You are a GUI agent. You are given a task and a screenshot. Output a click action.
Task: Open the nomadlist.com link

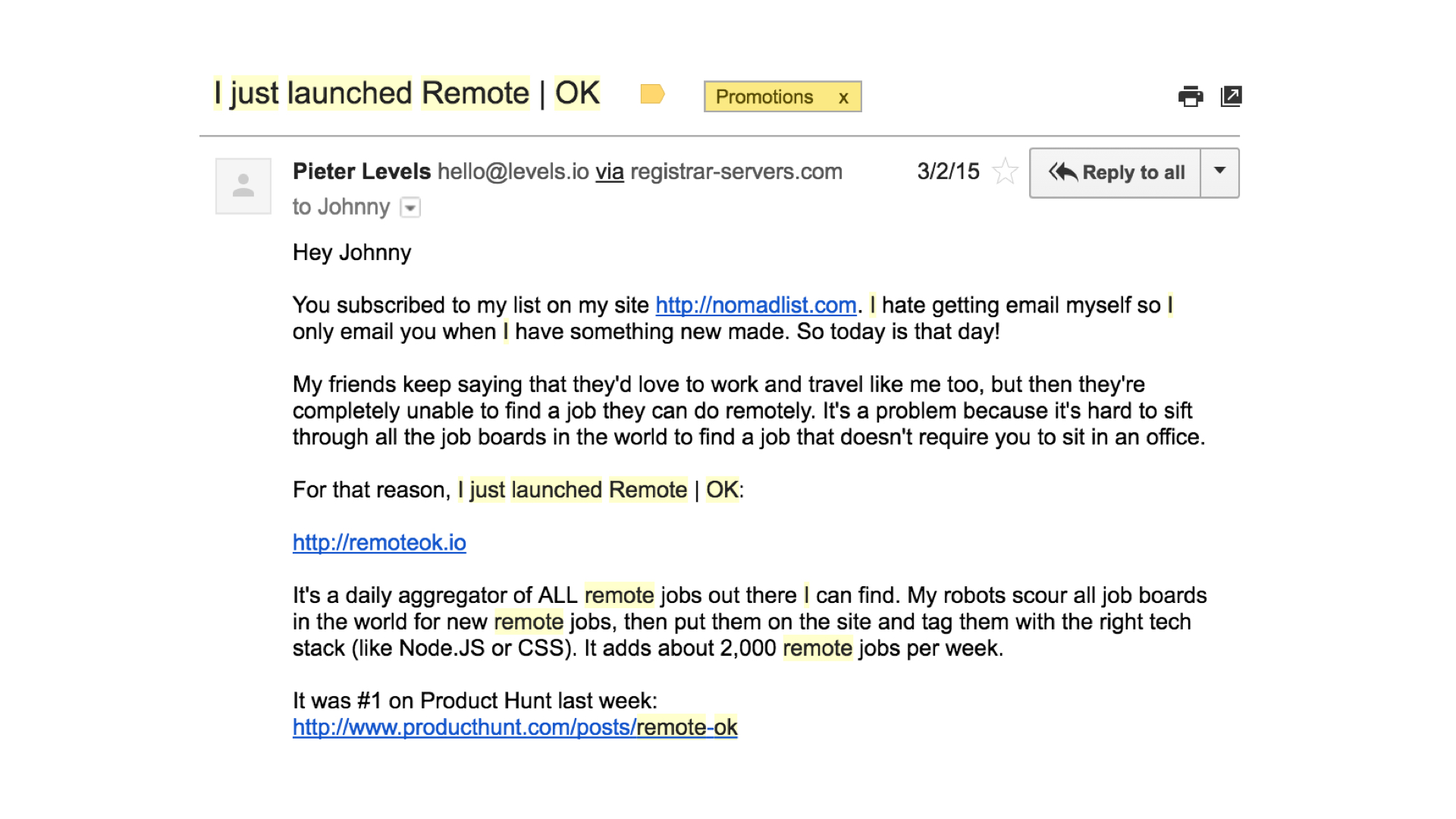tap(756, 305)
